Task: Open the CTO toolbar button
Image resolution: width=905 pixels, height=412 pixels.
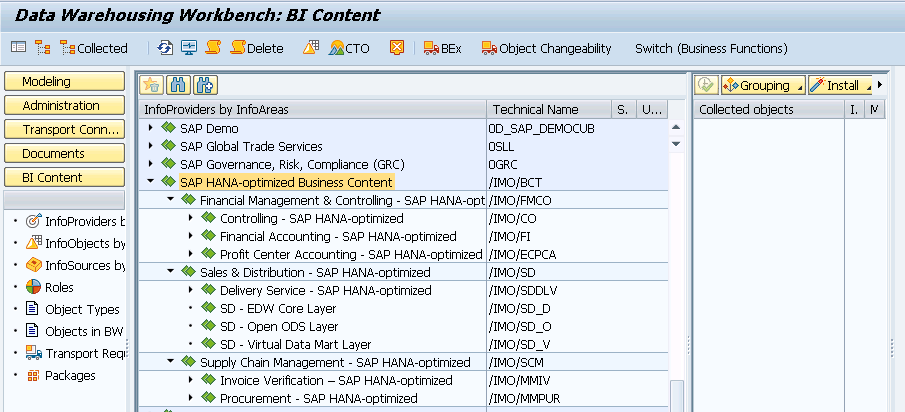Action: click(349, 48)
